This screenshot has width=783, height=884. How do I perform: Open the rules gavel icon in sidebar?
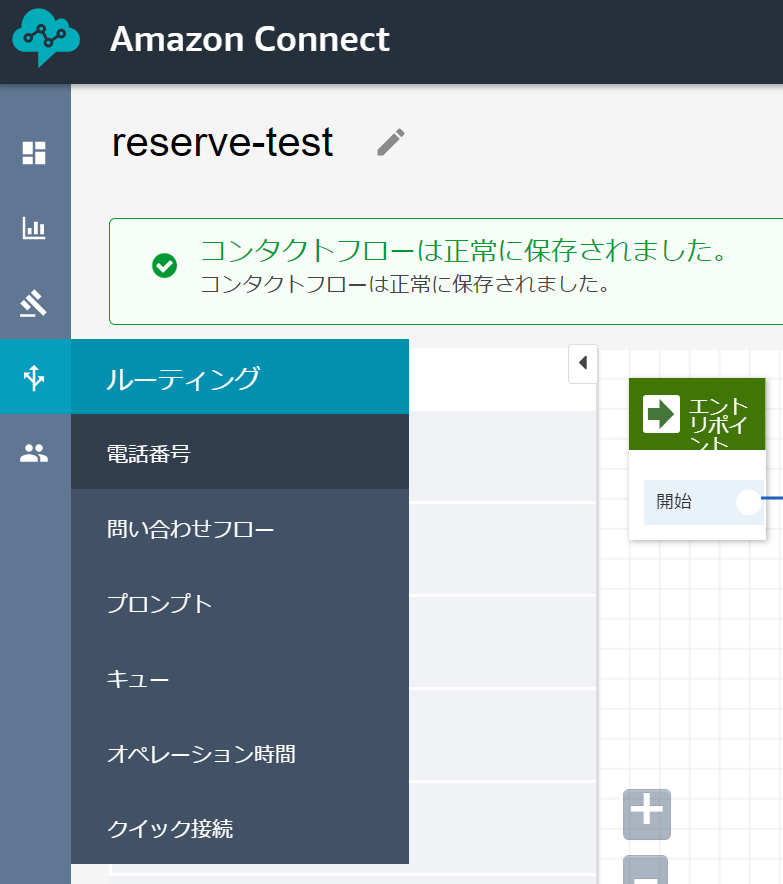point(34,303)
